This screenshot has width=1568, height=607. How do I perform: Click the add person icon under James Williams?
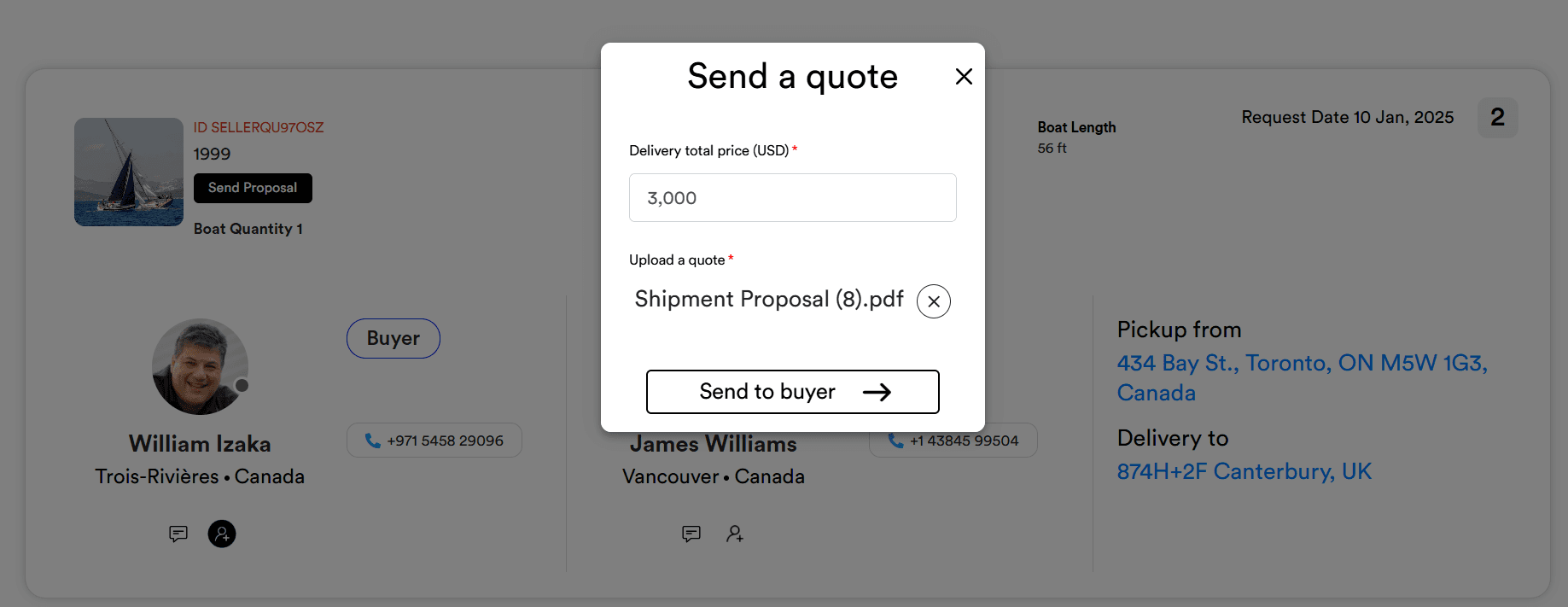pyautogui.click(x=734, y=534)
